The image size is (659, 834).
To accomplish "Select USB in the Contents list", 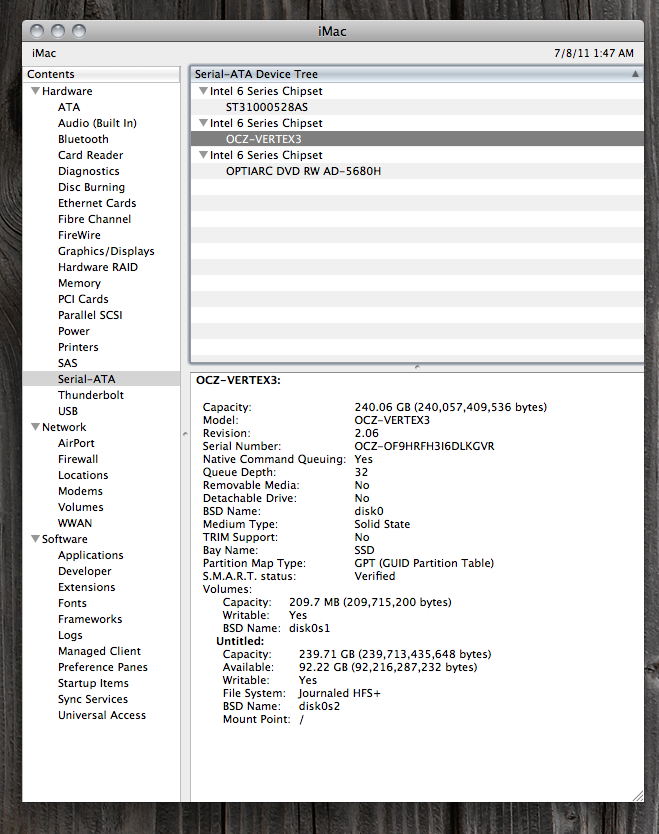I will point(68,411).
